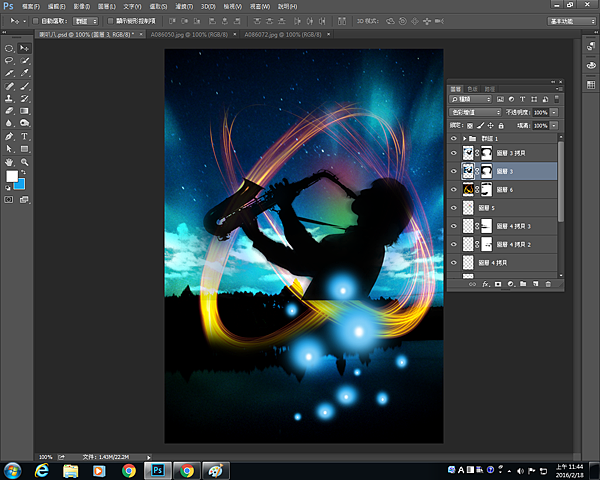Hide the 圖層 6 layer via eye icon
The width and height of the screenshot is (600, 480).
pos(455,189)
